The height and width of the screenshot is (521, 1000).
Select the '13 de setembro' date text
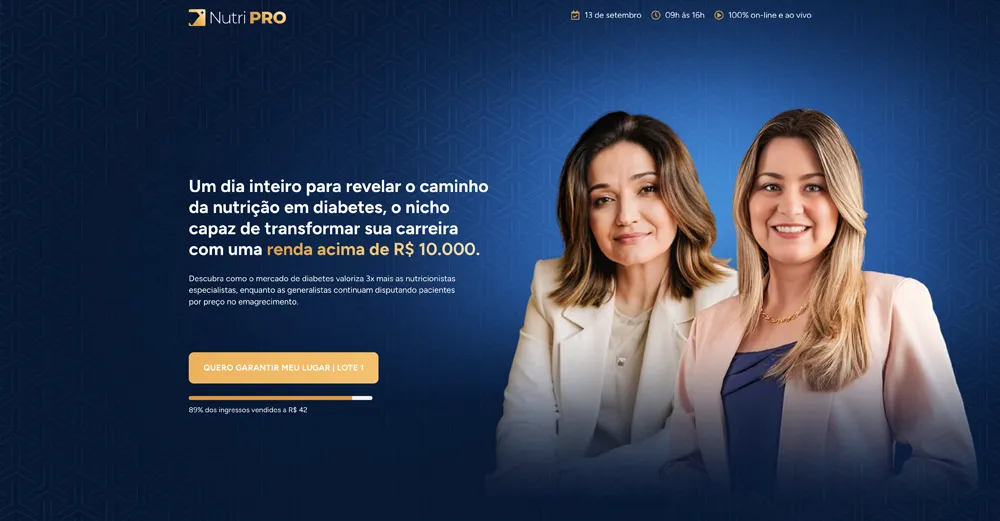click(x=613, y=15)
